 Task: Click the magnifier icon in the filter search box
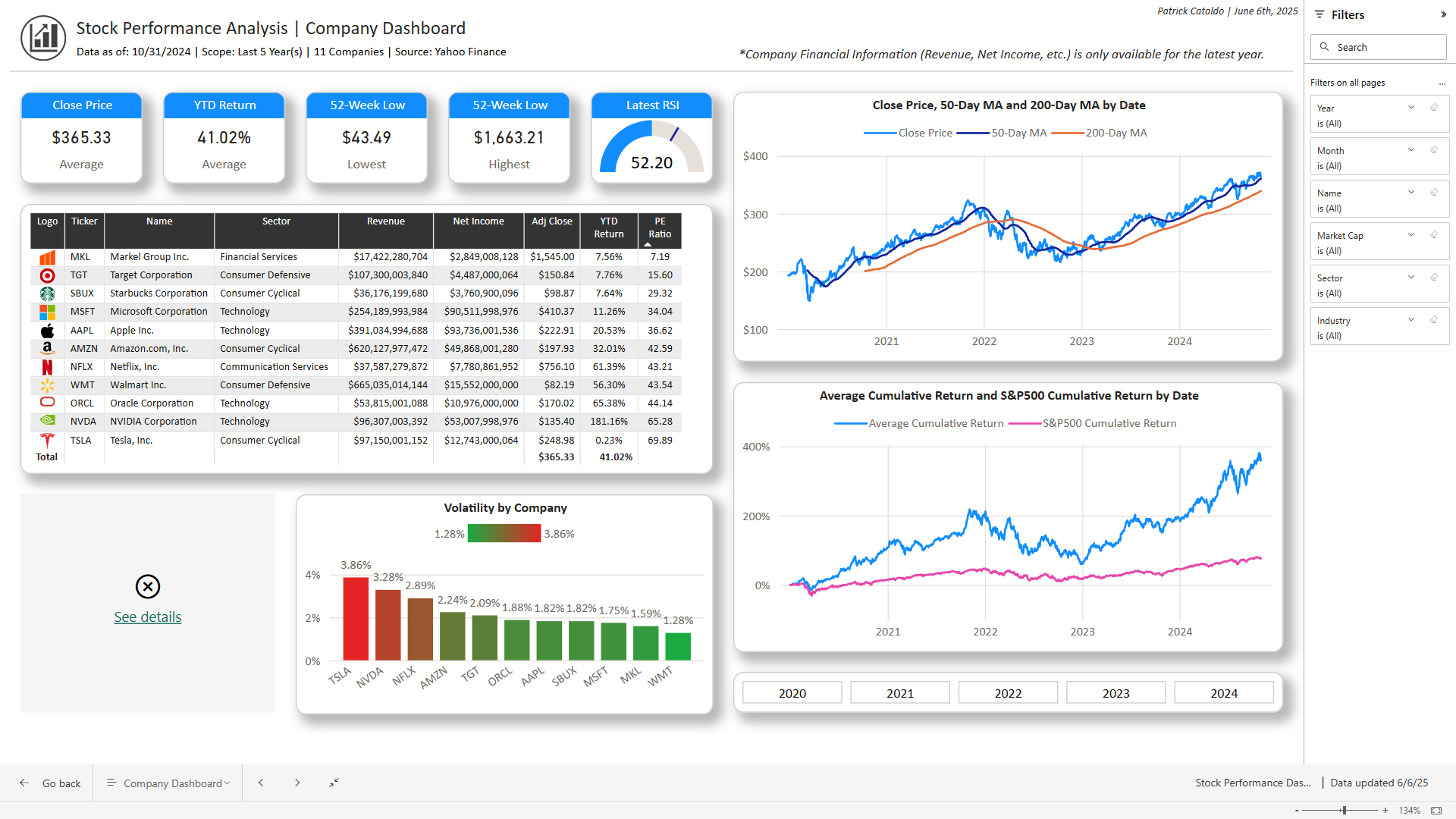(x=1324, y=47)
